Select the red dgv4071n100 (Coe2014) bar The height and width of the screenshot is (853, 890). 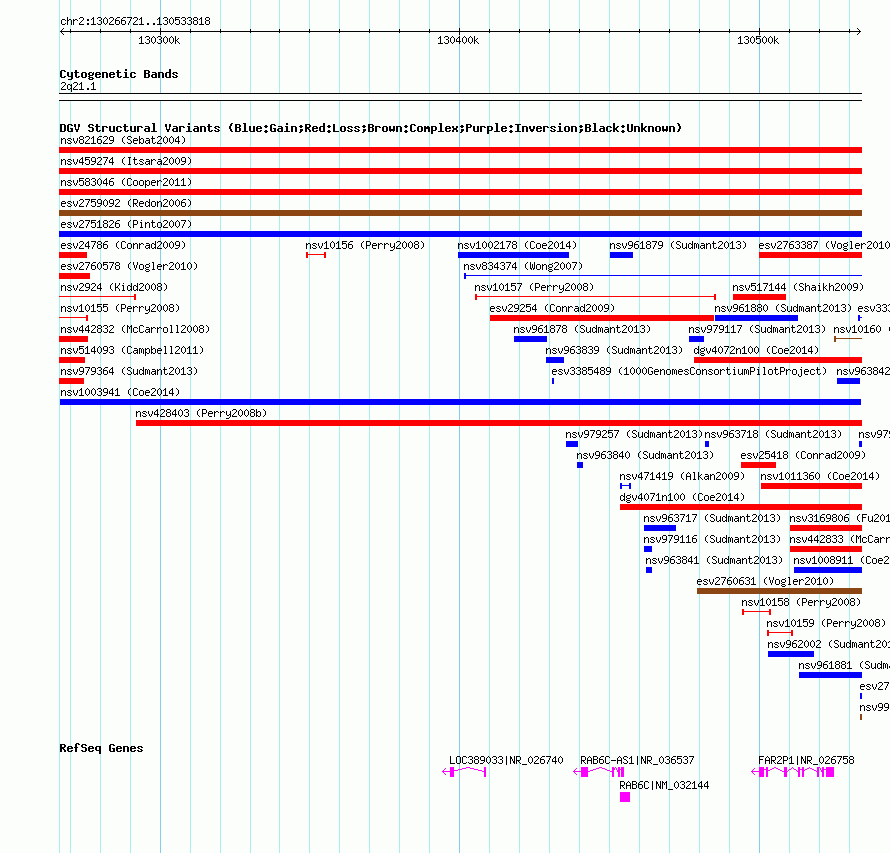pyautogui.click(x=741, y=507)
